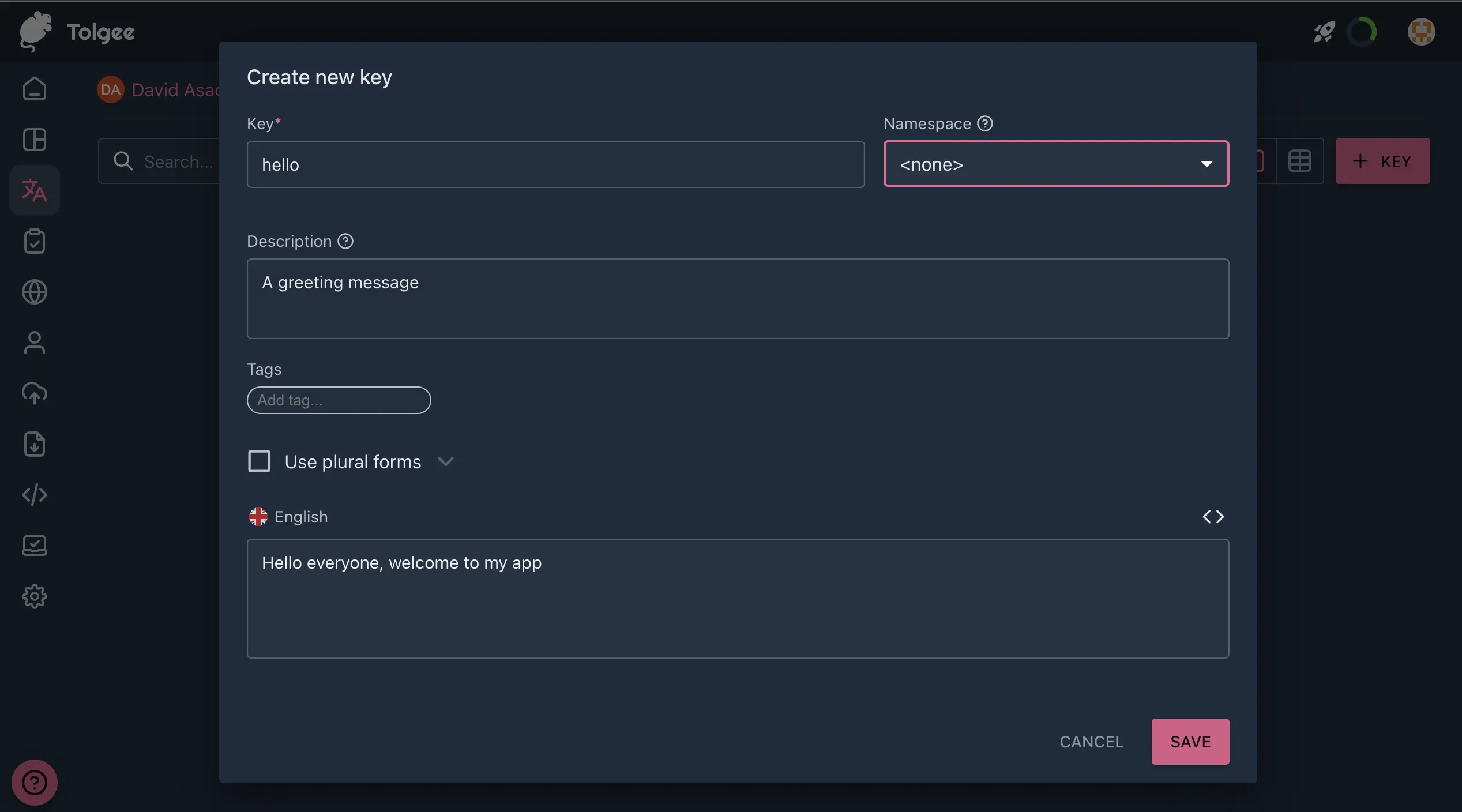Open the project settings gear icon
The image size is (1462, 812).
click(x=35, y=596)
